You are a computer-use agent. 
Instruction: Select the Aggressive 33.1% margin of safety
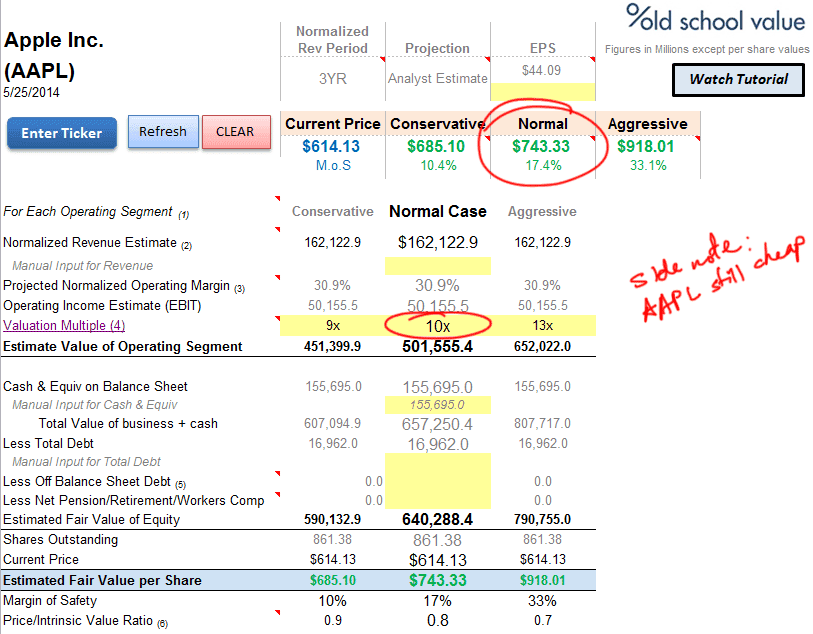(x=648, y=165)
